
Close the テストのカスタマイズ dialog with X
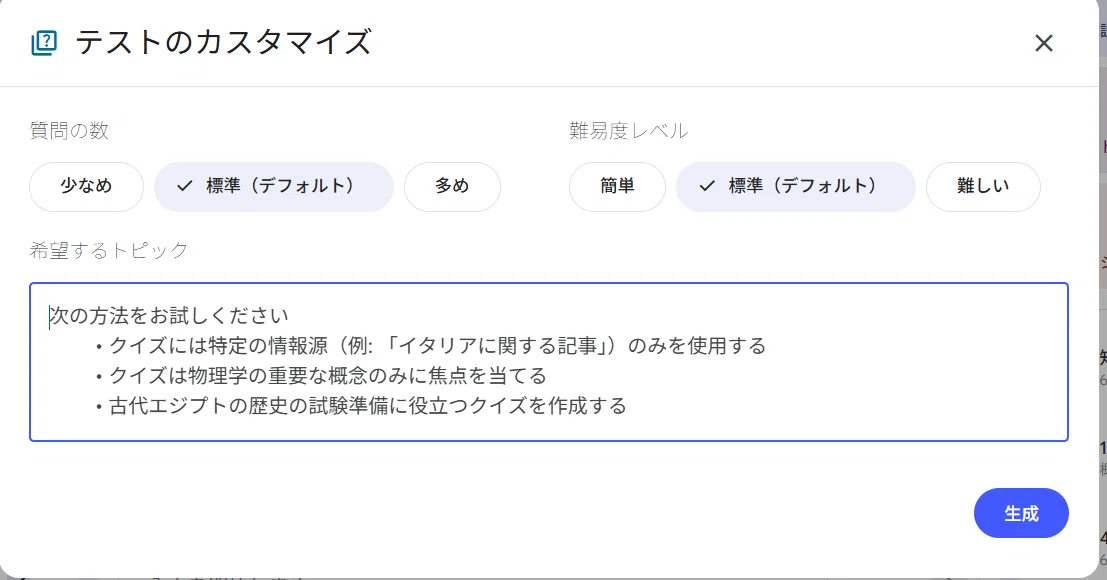click(x=1043, y=43)
